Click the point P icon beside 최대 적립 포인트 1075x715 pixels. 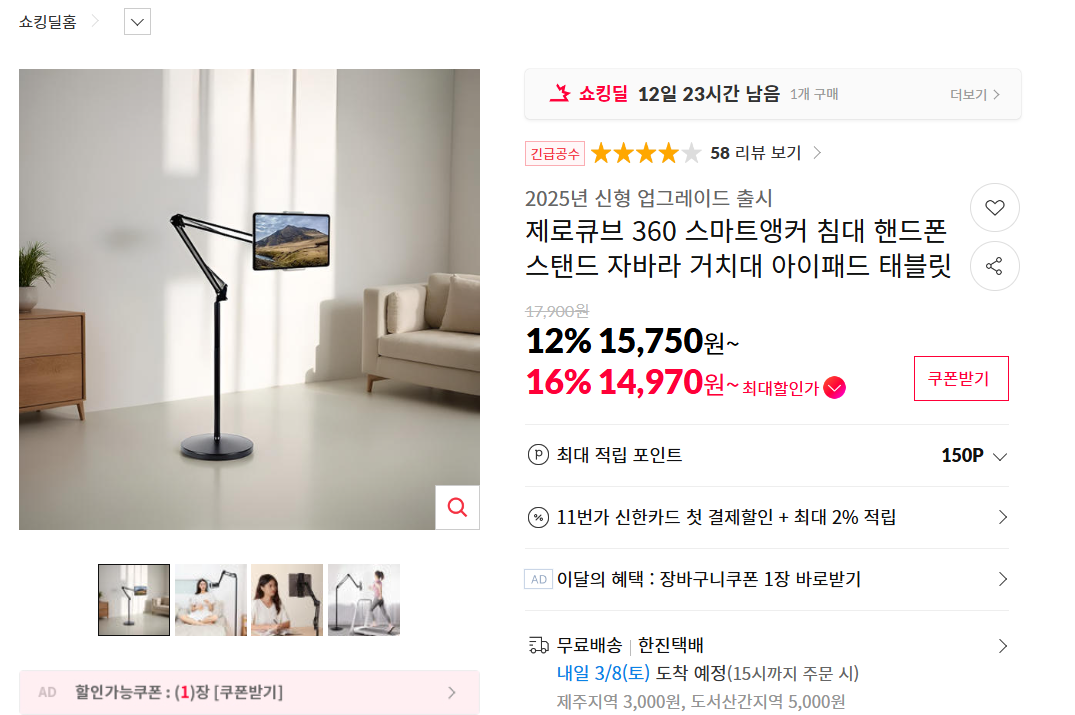coord(538,455)
